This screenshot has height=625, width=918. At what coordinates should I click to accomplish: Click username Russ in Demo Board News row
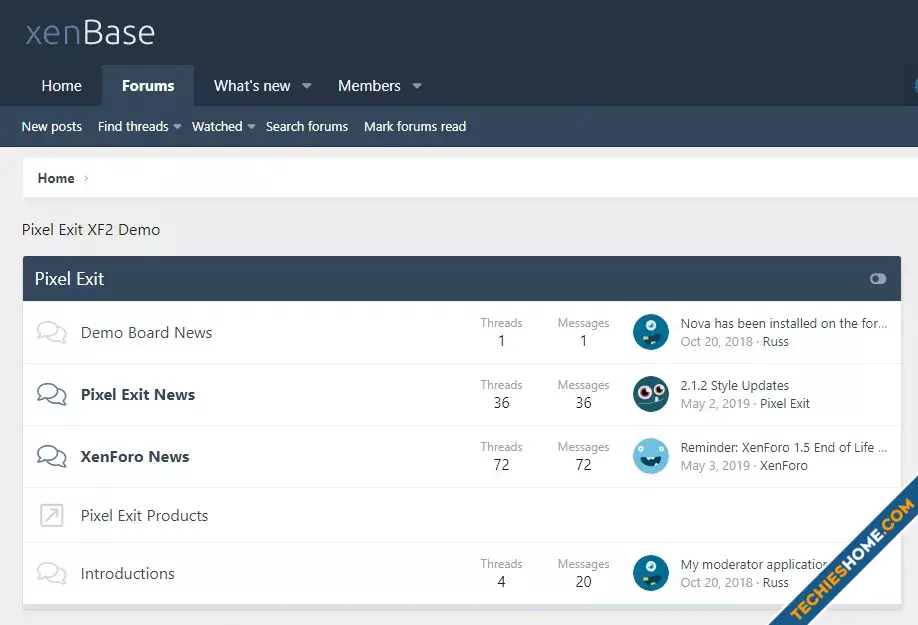coord(775,342)
